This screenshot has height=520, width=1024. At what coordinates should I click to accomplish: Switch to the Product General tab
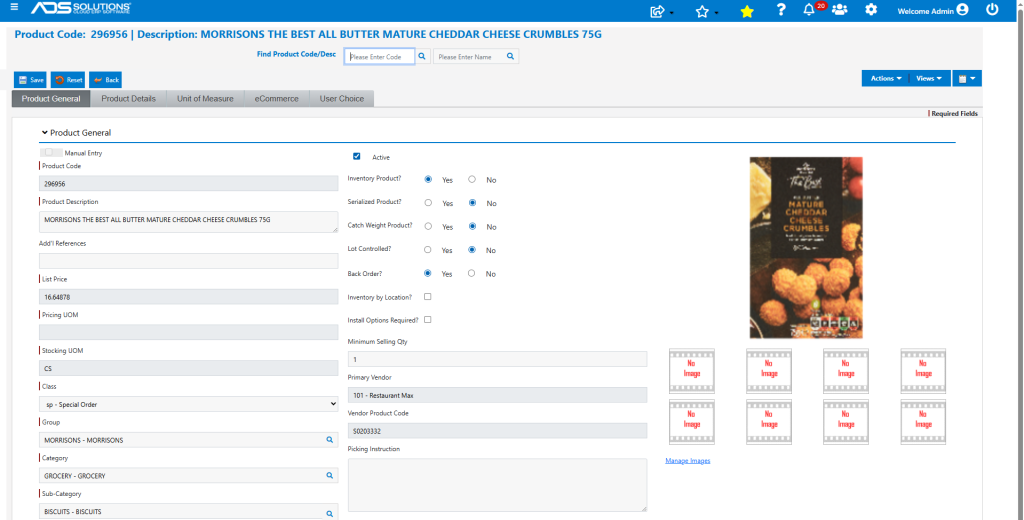[x=51, y=99]
